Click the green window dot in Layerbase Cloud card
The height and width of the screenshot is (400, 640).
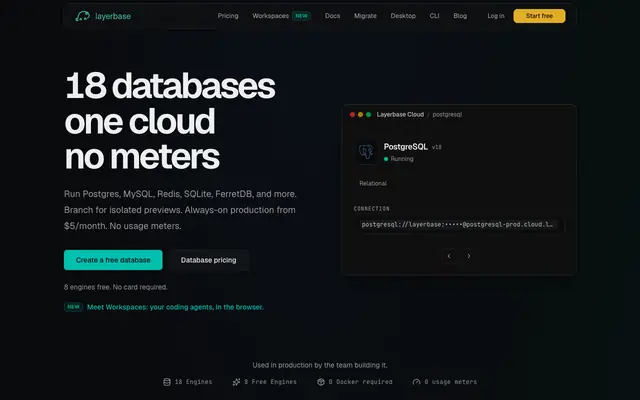click(x=369, y=115)
